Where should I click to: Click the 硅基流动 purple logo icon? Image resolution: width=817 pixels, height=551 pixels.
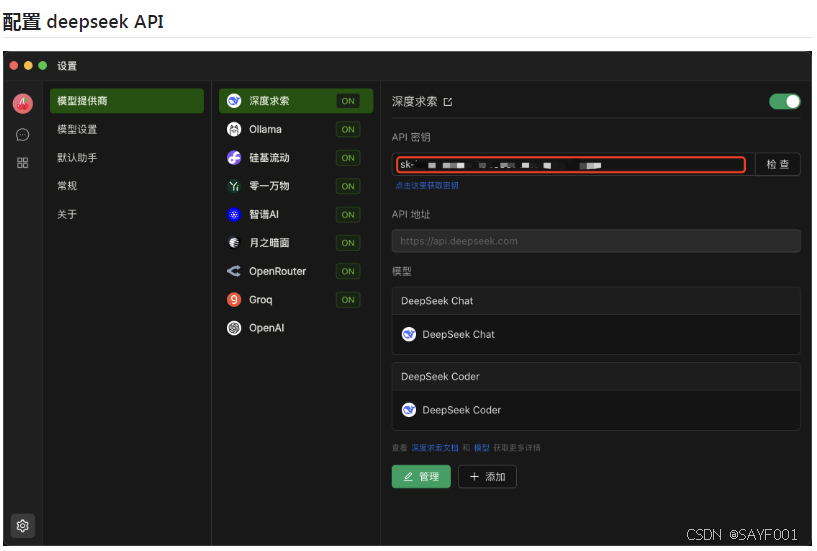234,157
